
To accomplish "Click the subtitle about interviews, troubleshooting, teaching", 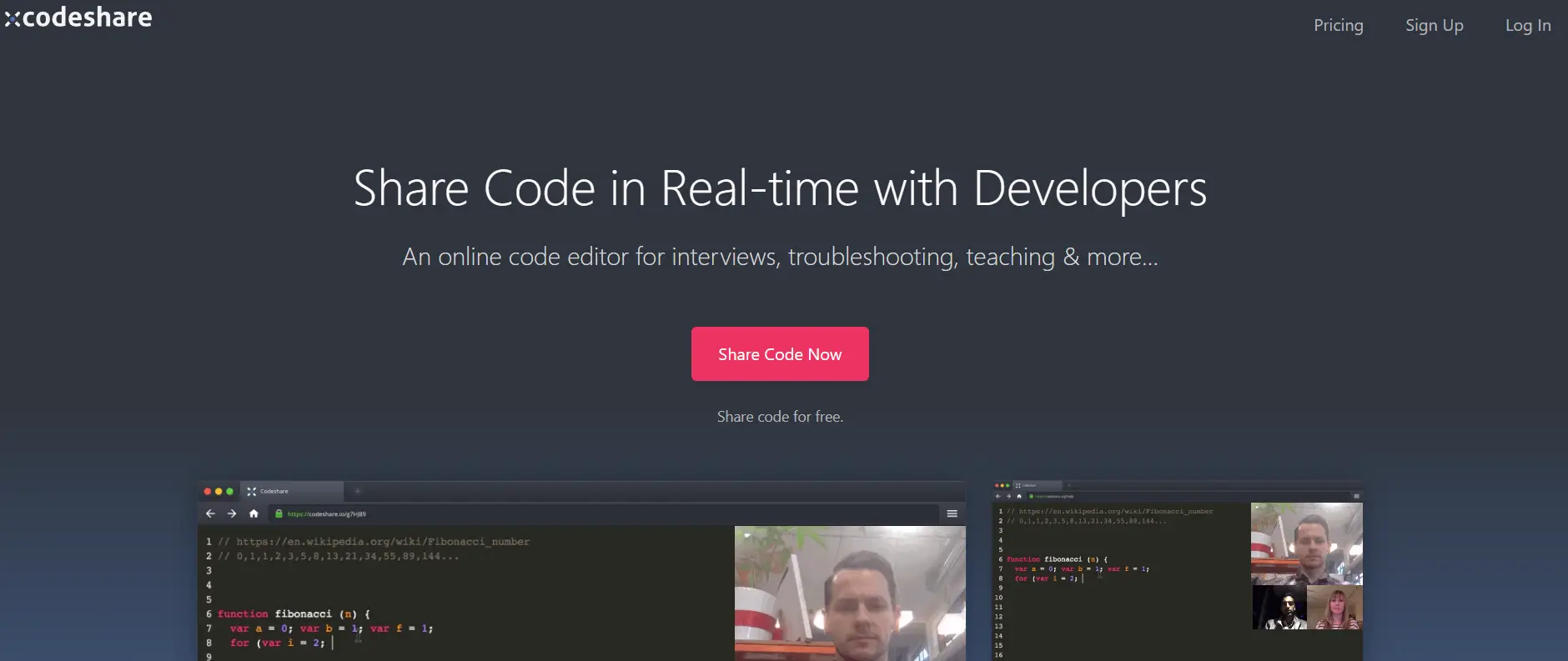I will 780,257.
